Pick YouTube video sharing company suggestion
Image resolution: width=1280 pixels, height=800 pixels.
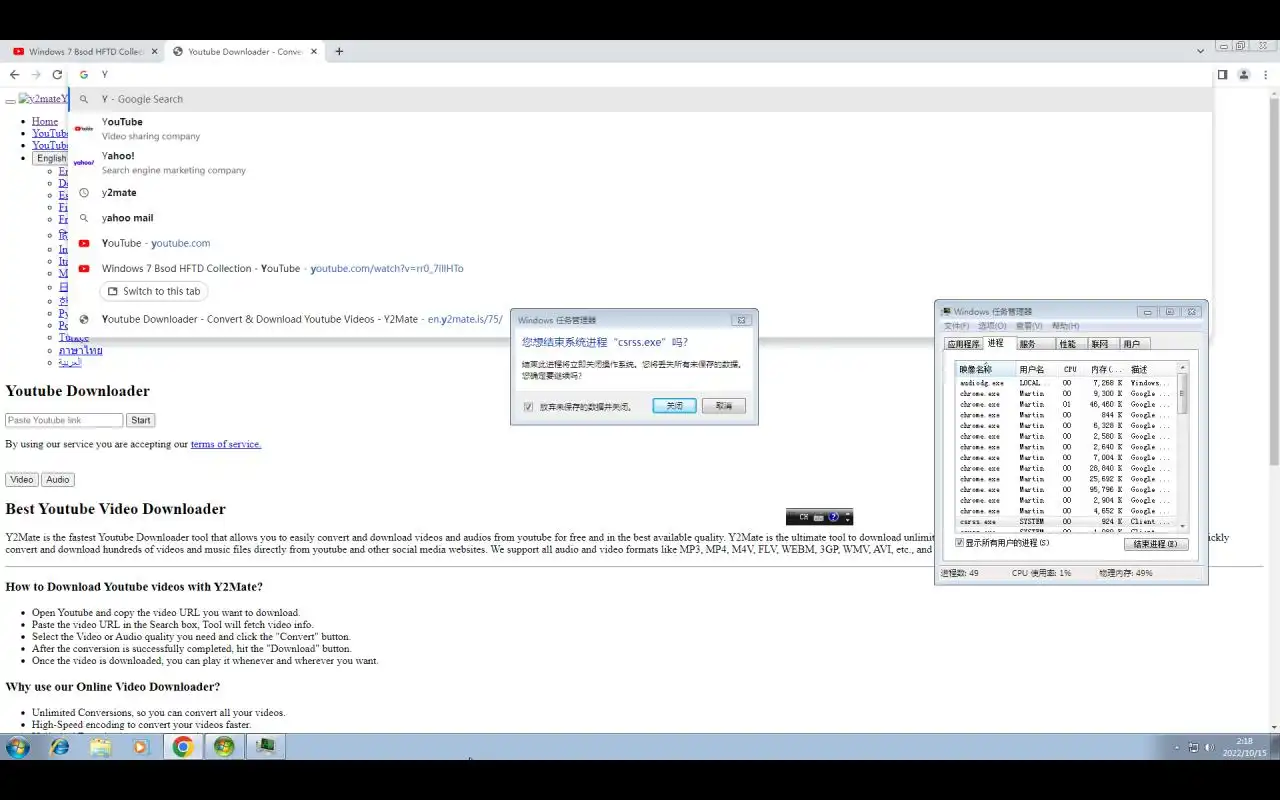[x=640, y=128]
